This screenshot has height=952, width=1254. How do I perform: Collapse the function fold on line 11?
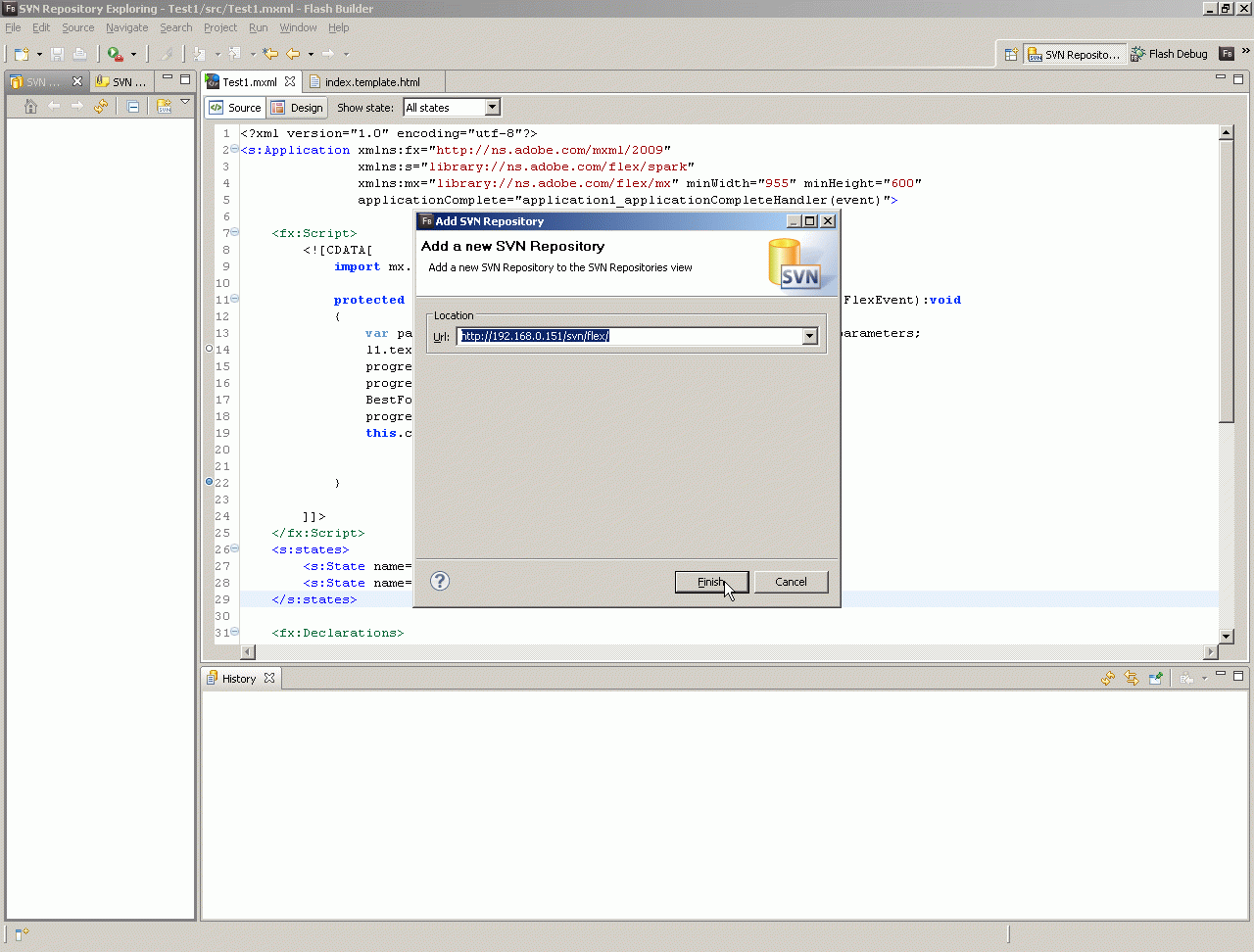tap(234, 299)
